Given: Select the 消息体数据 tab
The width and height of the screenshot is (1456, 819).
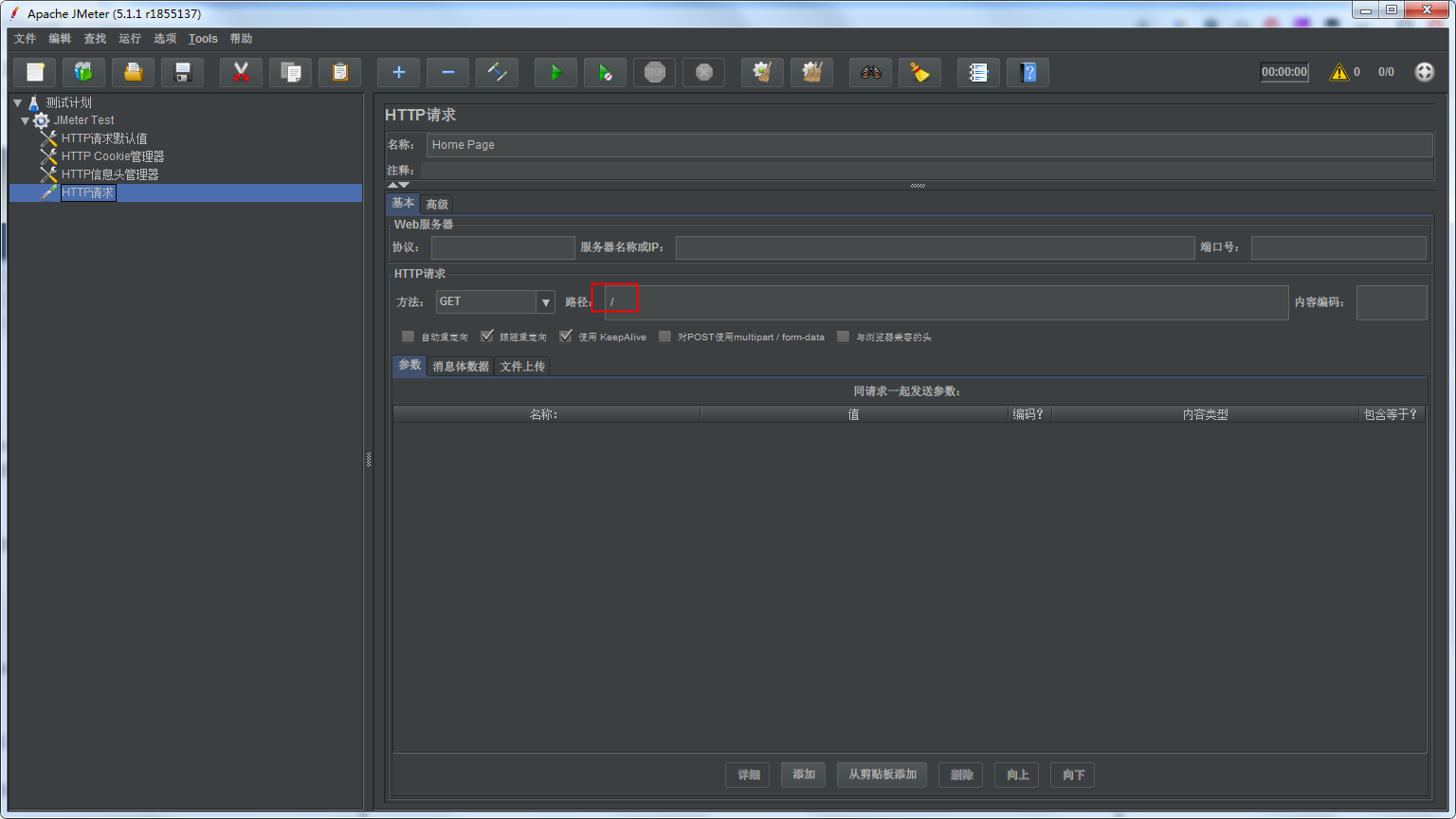Looking at the screenshot, I should pyautogui.click(x=461, y=366).
